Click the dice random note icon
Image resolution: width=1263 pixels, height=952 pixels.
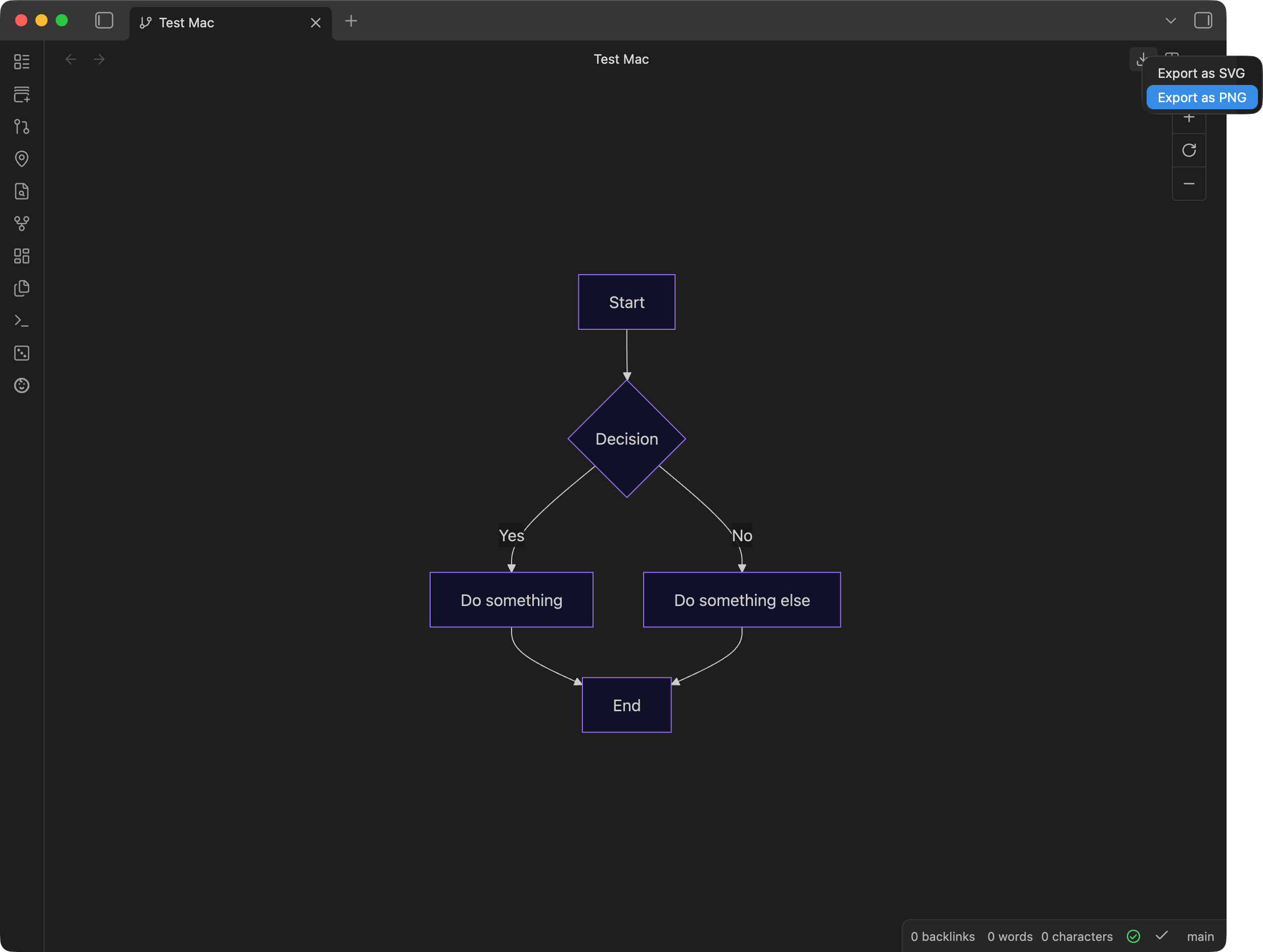pyautogui.click(x=22, y=353)
